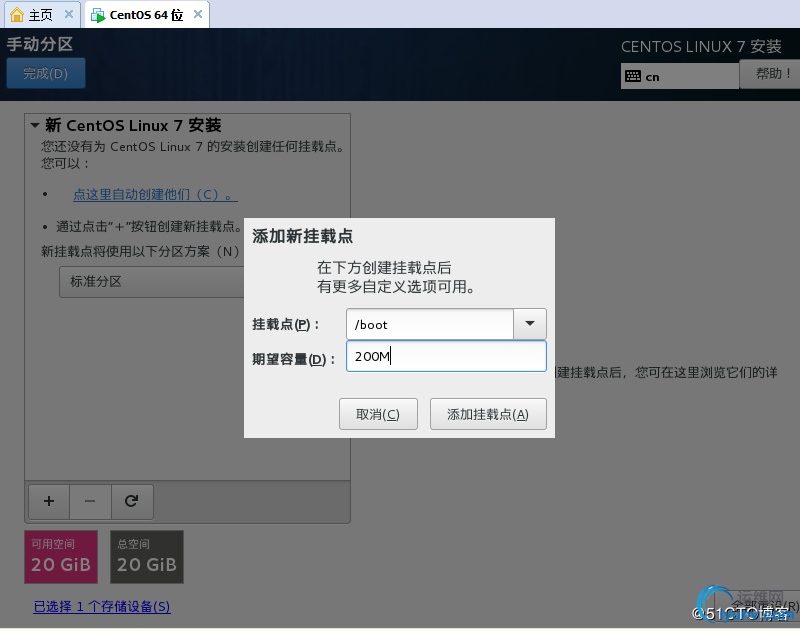This screenshot has width=800, height=631.
Task: Open the 标准分区 partition scheme dropdown
Action: coord(152,282)
